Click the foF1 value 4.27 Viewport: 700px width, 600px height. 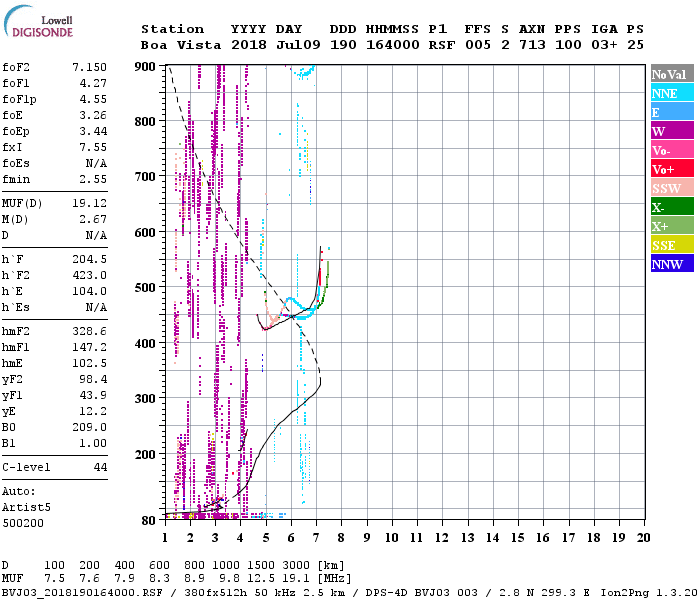(93, 83)
